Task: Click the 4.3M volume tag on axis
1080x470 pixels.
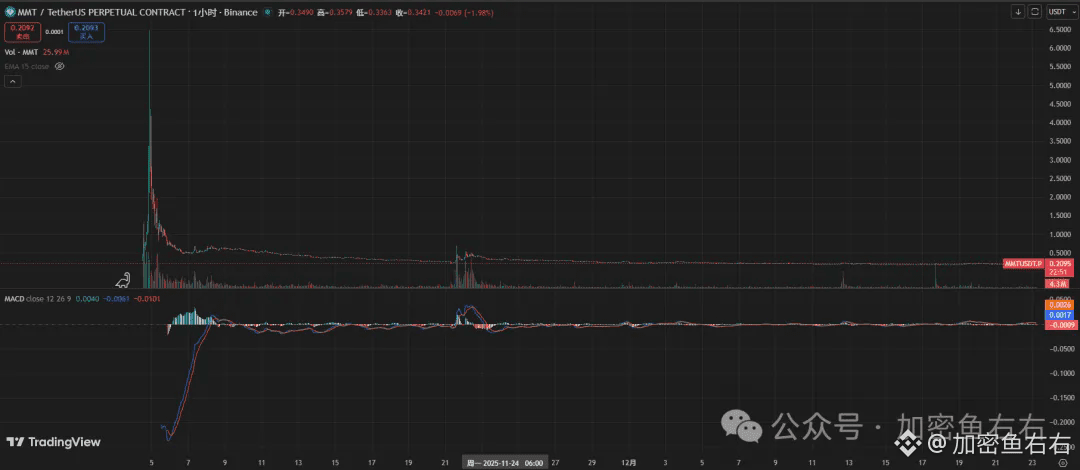Action: point(1057,283)
